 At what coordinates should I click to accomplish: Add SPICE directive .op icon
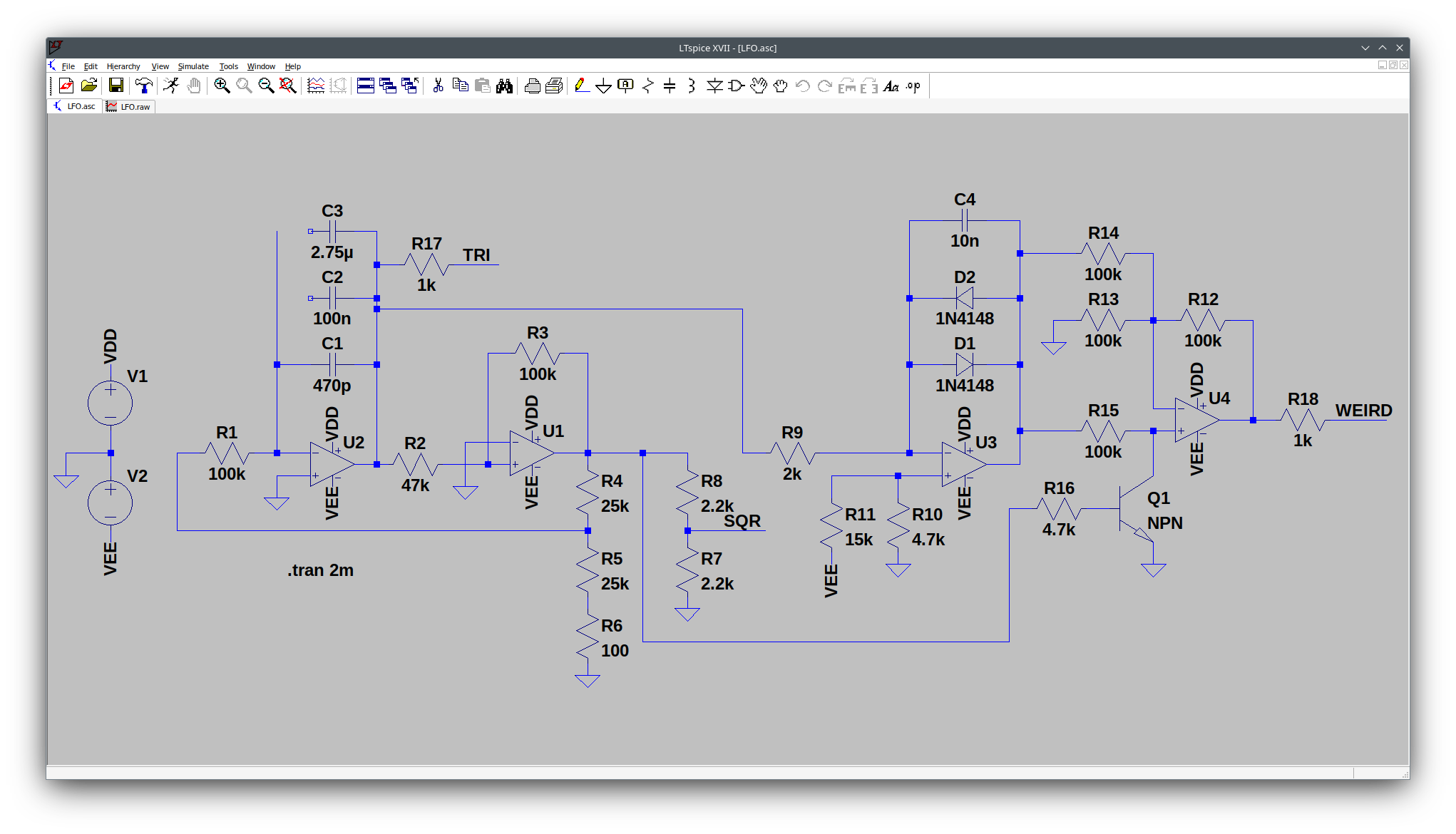[x=913, y=86]
